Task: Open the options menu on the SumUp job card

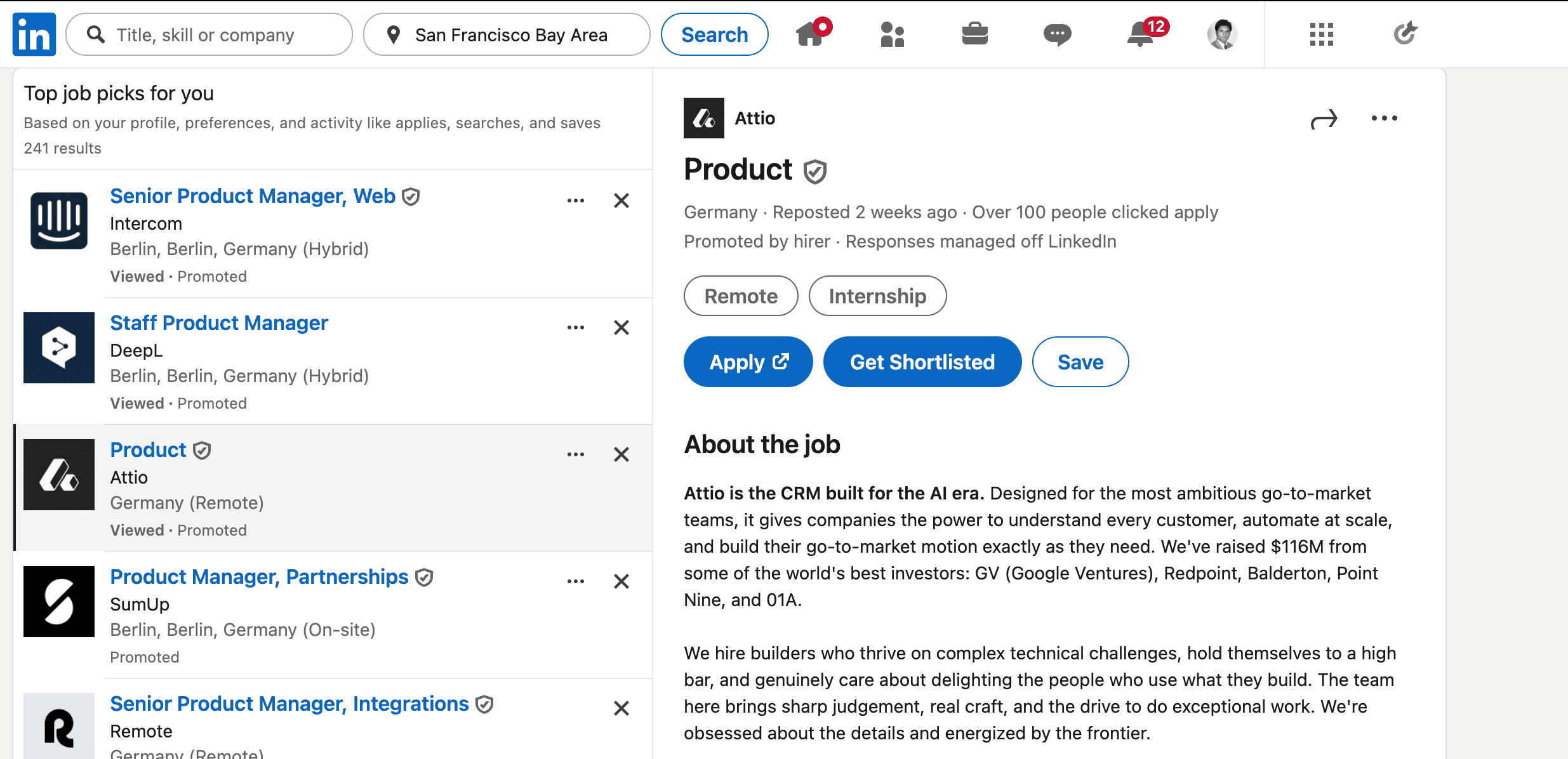Action: click(x=576, y=581)
